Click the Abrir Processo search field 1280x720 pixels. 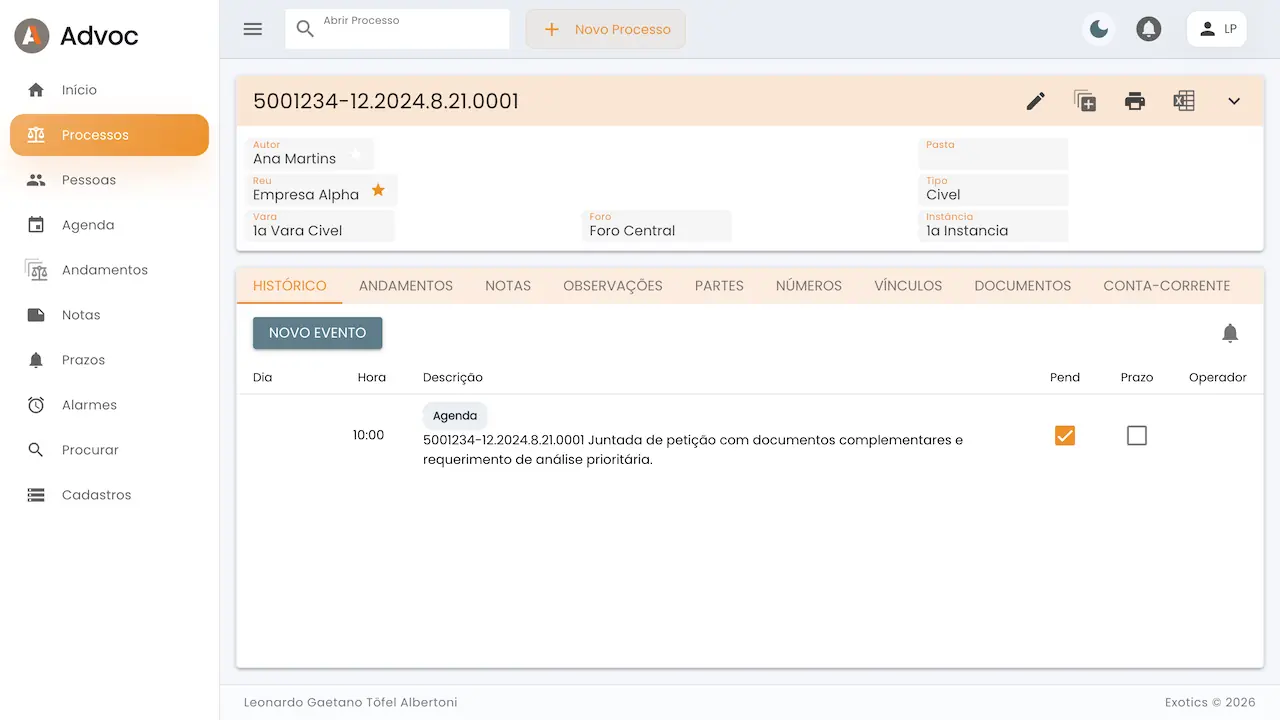click(397, 29)
